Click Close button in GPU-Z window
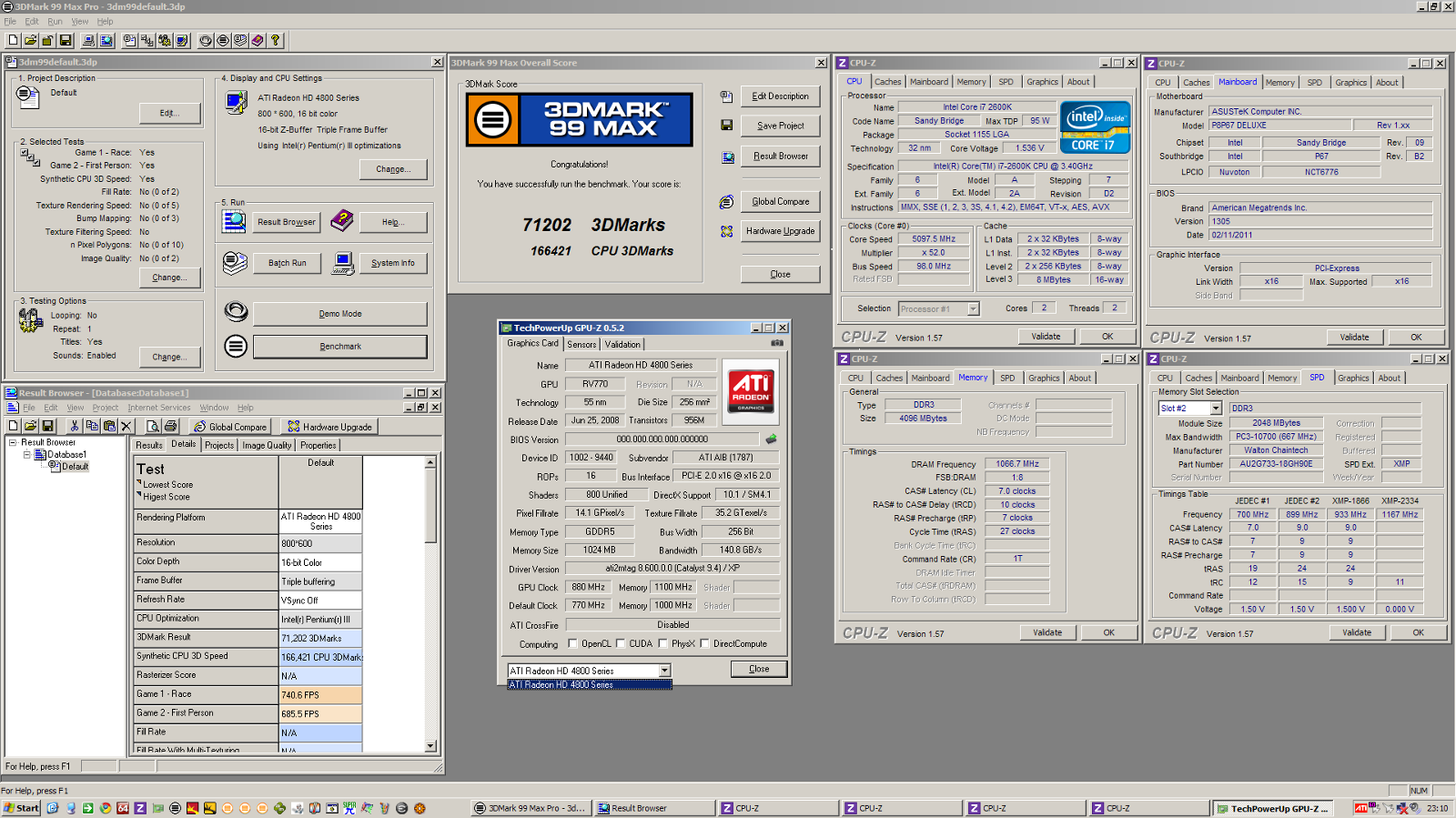Screen dimensions: 1456x818 click(759, 669)
